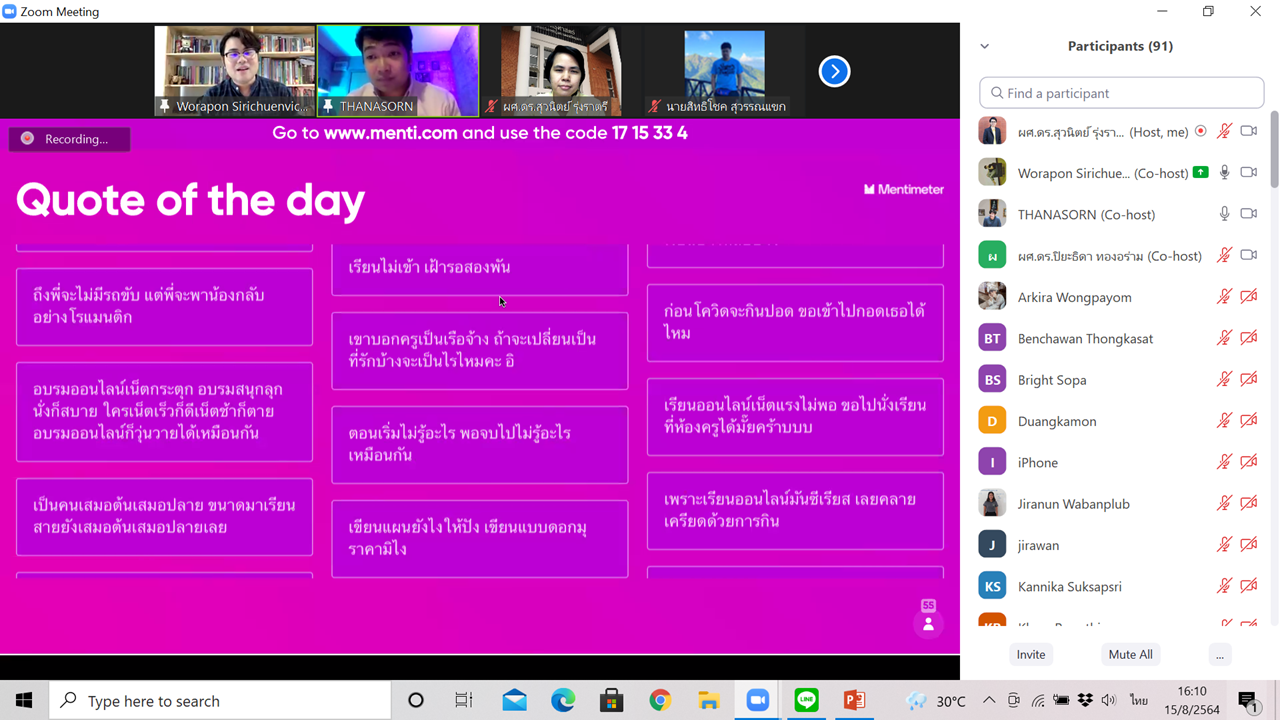Viewport: 1280px width, 720px height.
Task: Open the more options ellipsis button
Action: pos(1218,655)
